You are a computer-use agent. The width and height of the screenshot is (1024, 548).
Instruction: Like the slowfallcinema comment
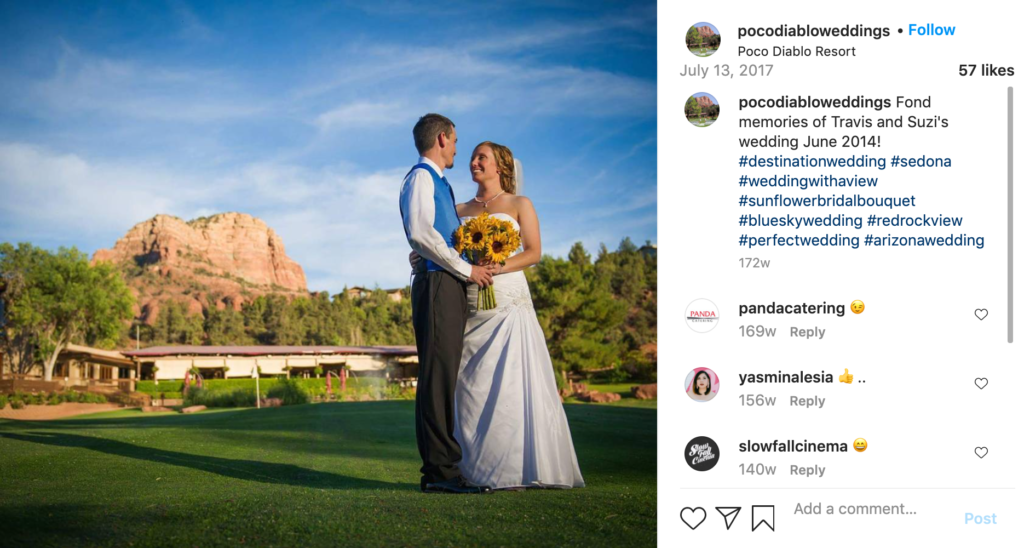pyautogui.click(x=981, y=453)
